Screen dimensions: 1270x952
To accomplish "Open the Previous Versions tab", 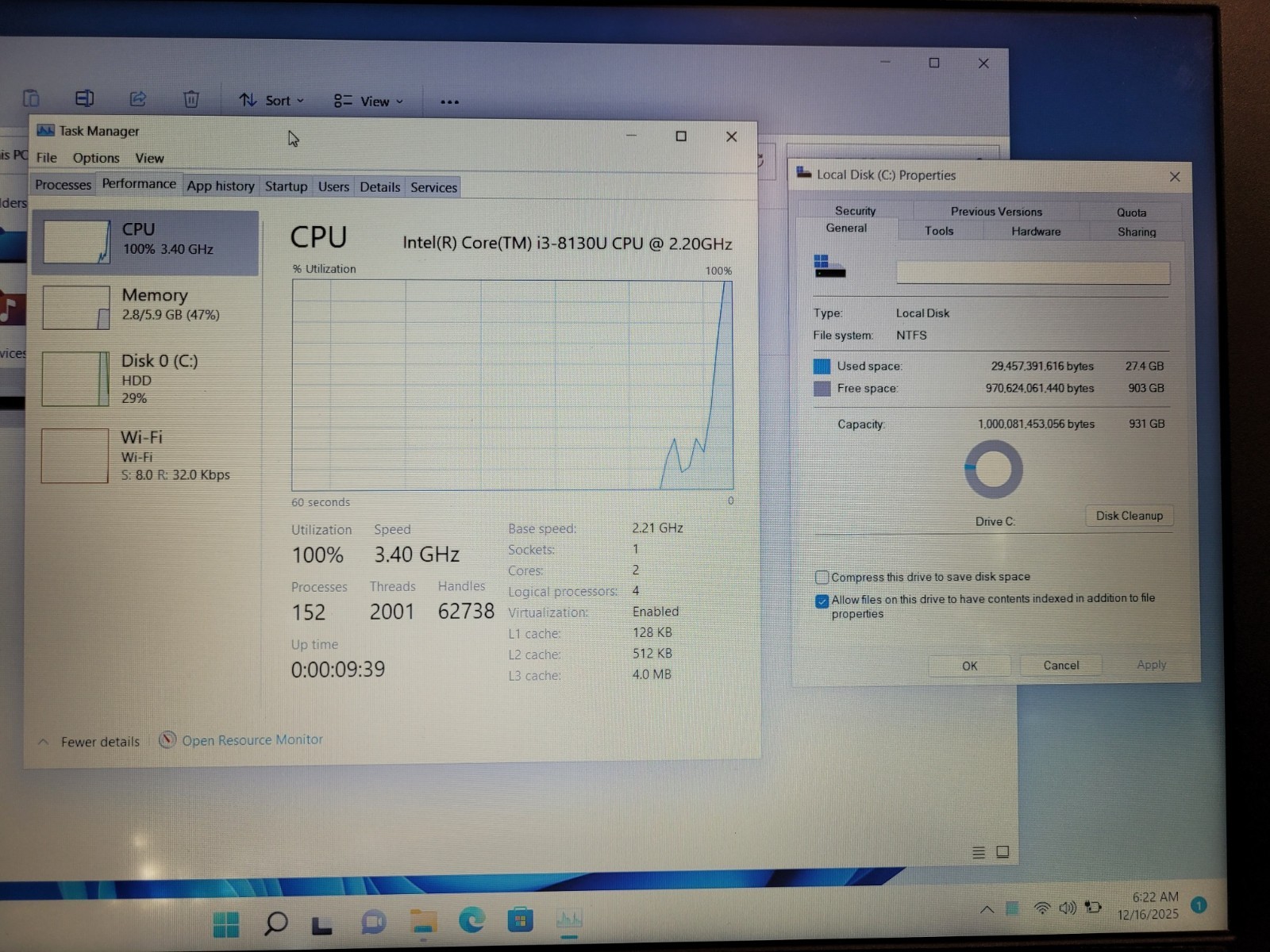I will click(996, 211).
